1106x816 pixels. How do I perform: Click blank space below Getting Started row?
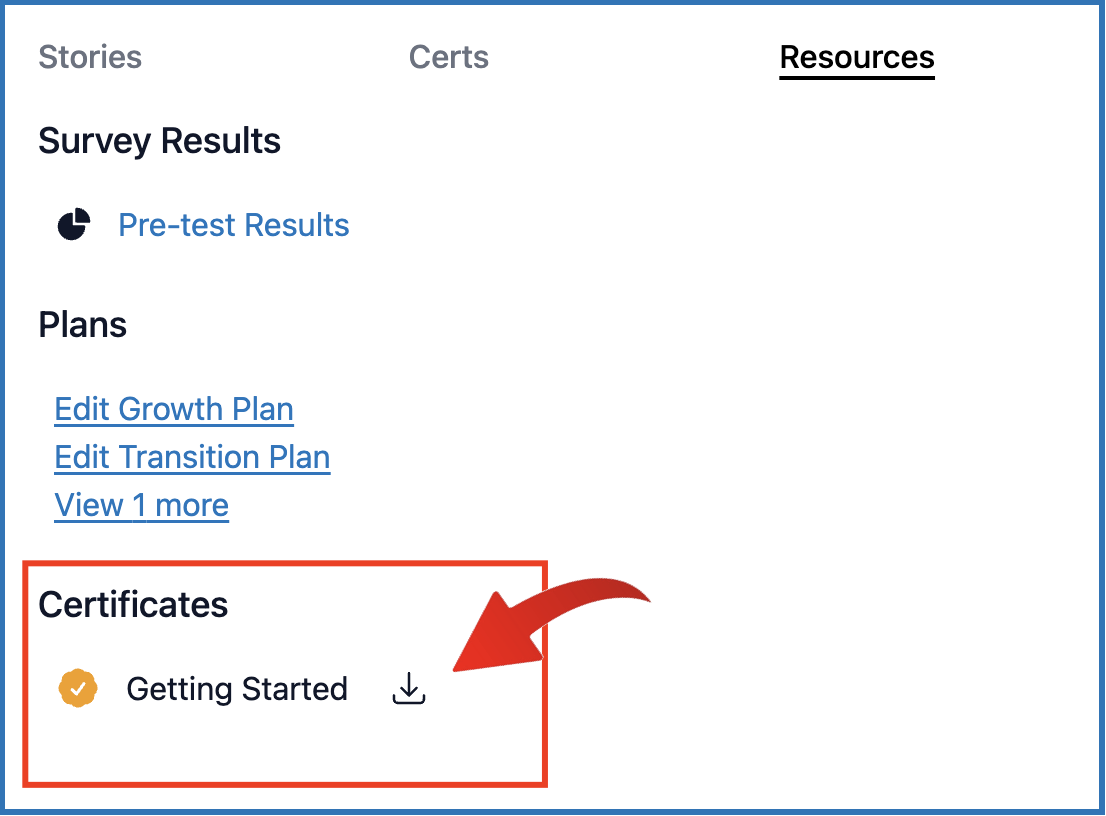click(x=250, y=745)
